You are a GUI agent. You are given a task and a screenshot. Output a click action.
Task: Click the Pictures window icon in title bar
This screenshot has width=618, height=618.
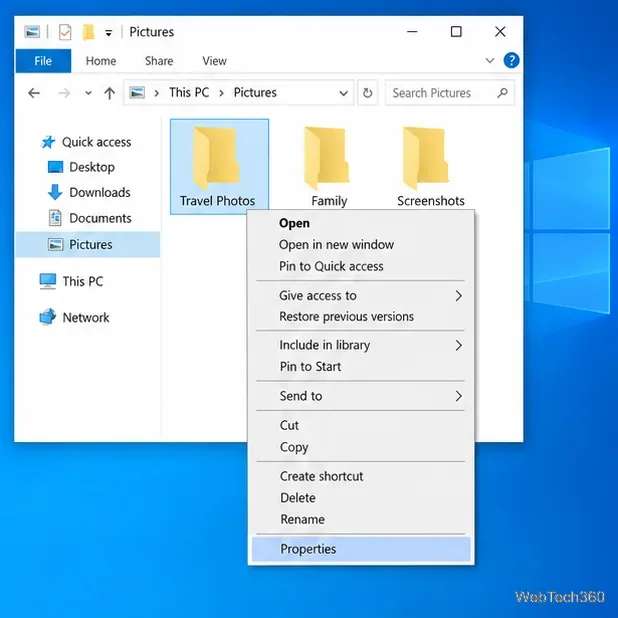(x=32, y=32)
